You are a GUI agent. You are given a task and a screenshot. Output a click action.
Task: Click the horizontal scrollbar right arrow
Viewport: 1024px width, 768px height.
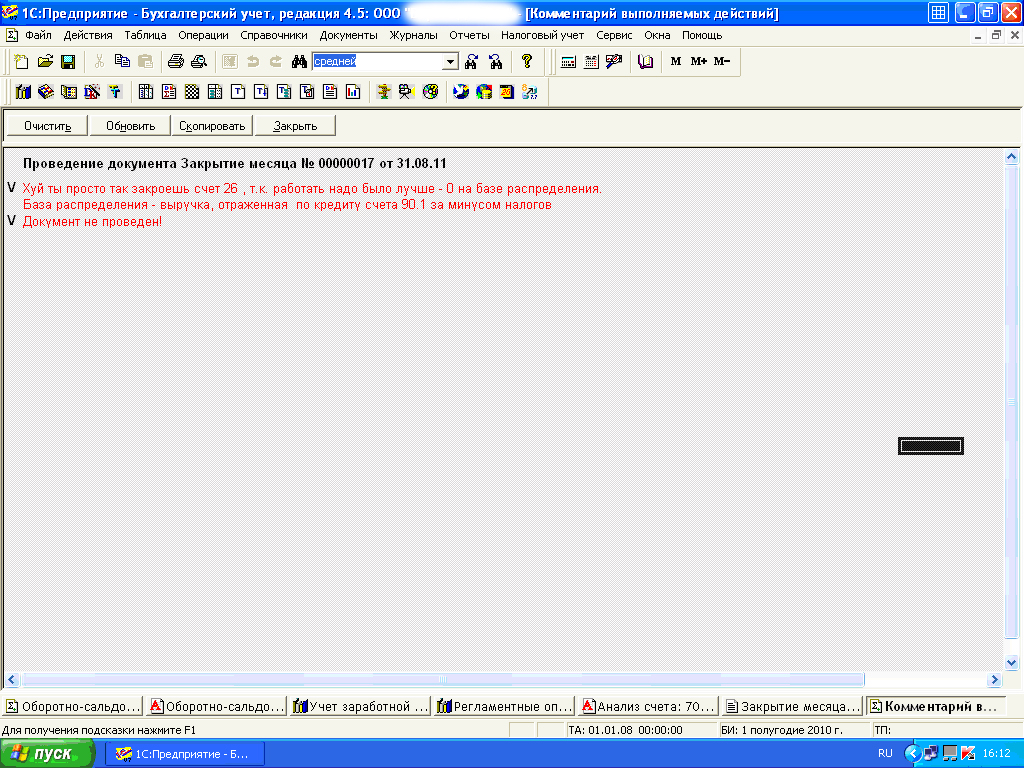994,680
